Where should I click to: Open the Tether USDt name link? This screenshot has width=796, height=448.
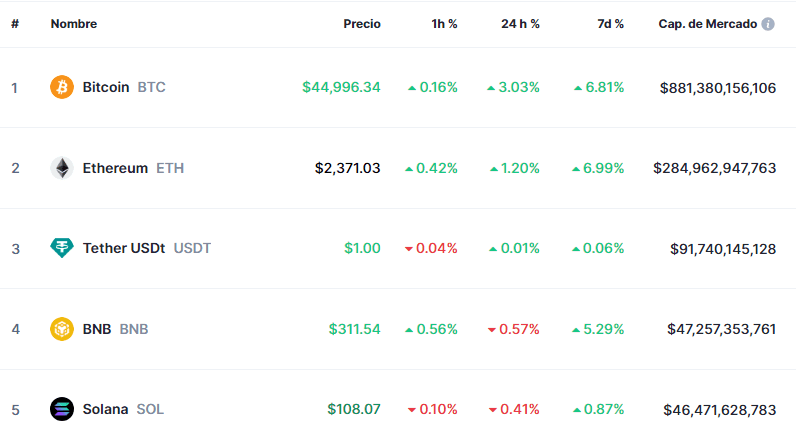124,248
